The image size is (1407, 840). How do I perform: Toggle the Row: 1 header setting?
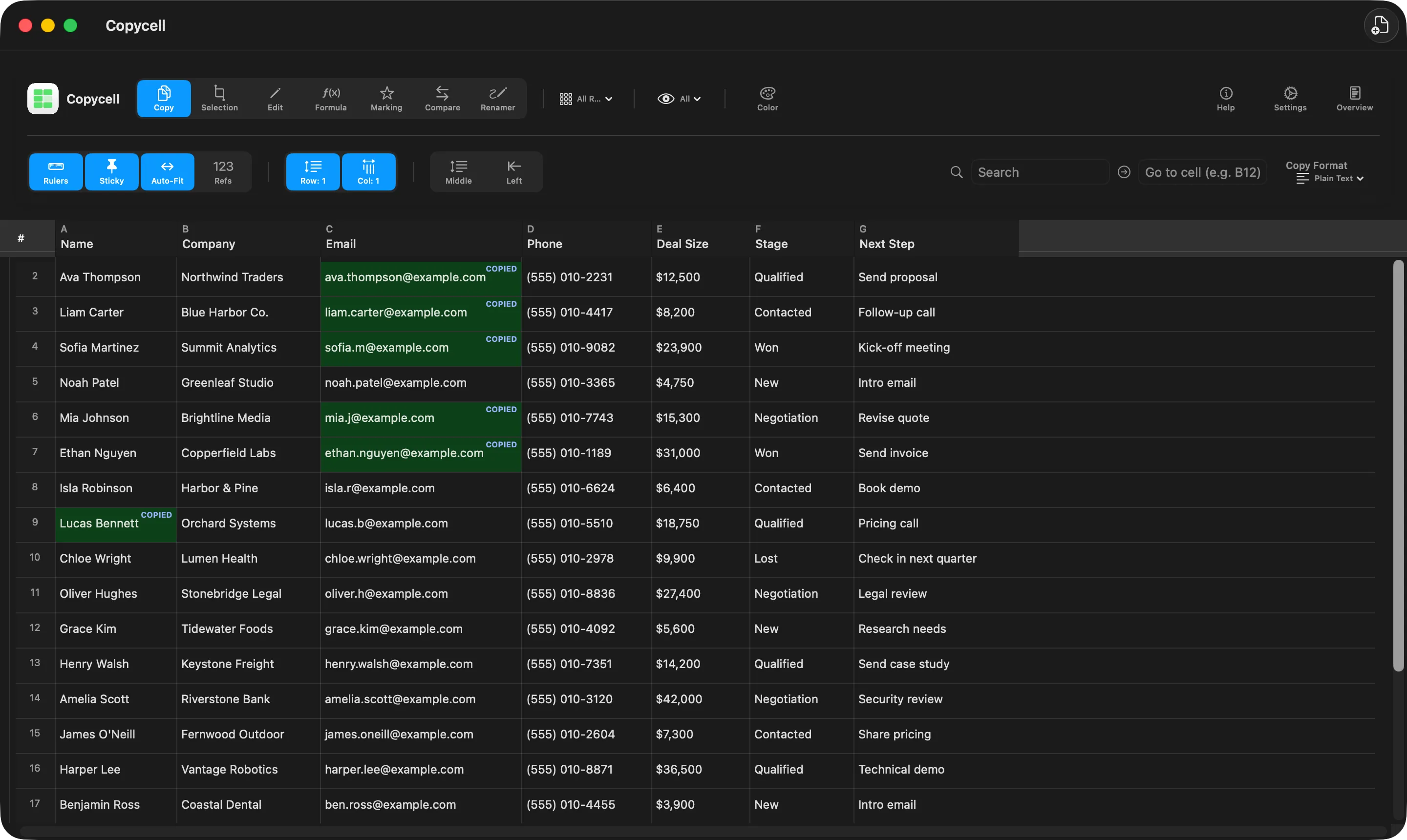pyautogui.click(x=313, y=172)
